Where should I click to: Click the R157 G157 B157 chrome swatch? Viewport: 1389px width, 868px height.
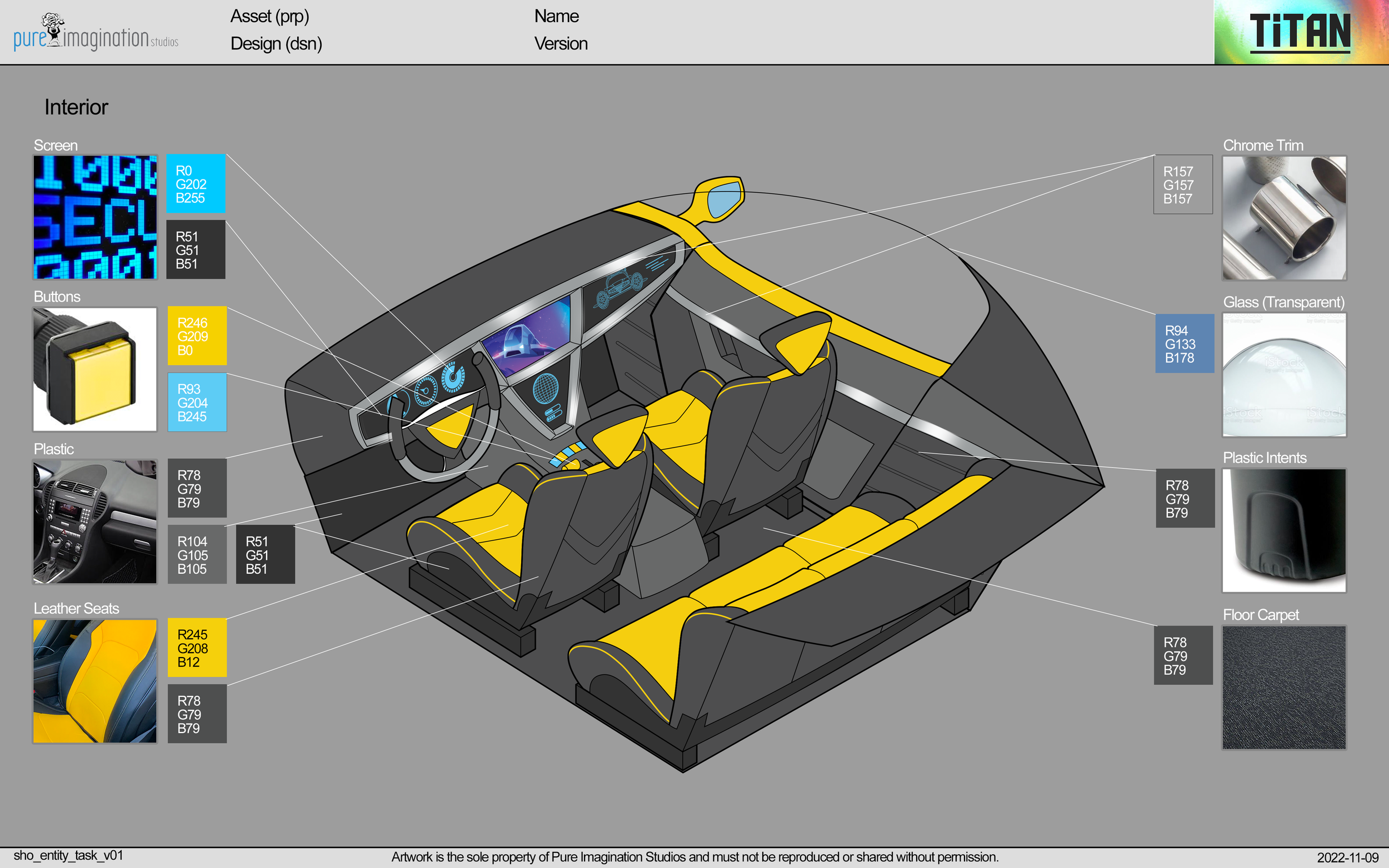click(1183, 185)
